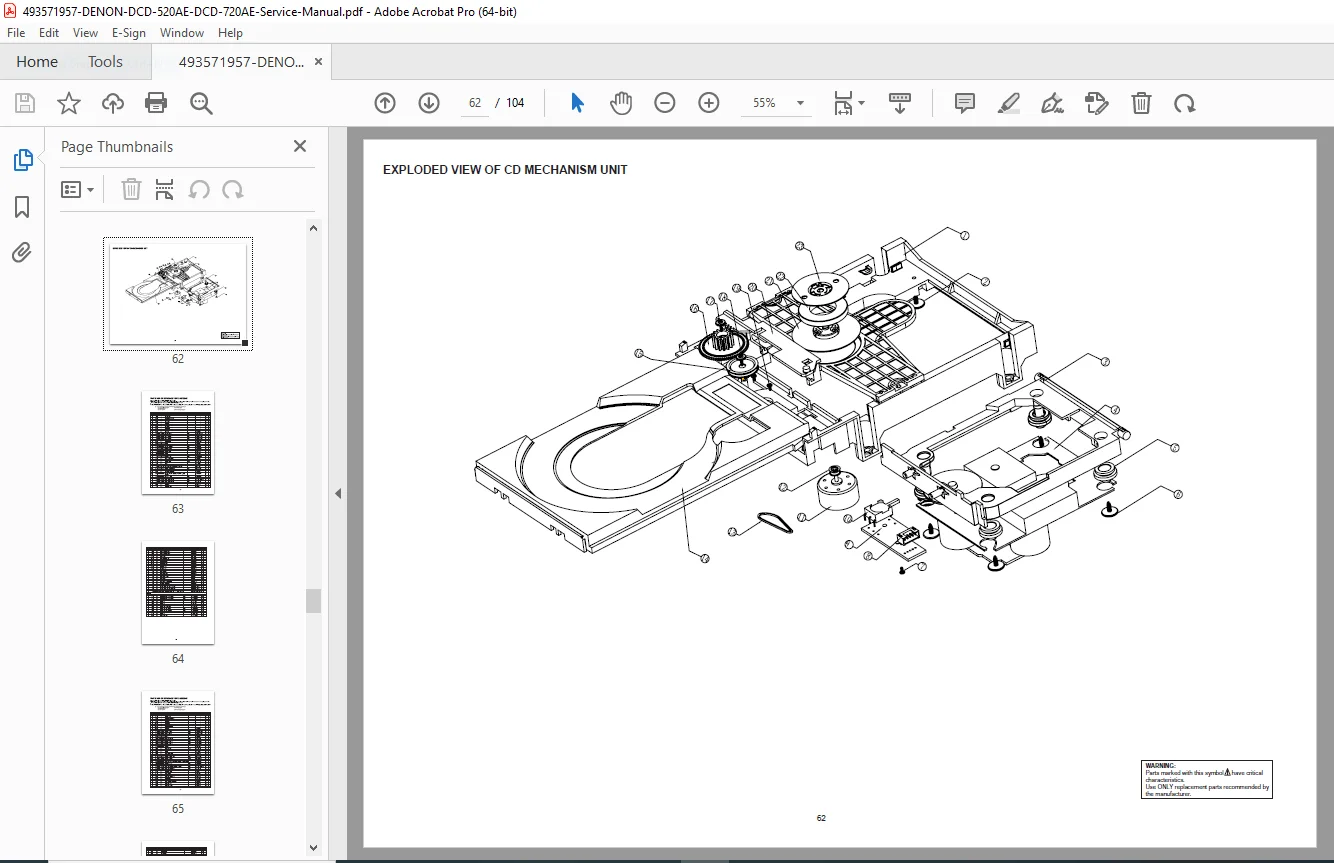Rotate thumbnails clockwise
The height and width of the screenshot is (863, 1334).
coord(233,189)
